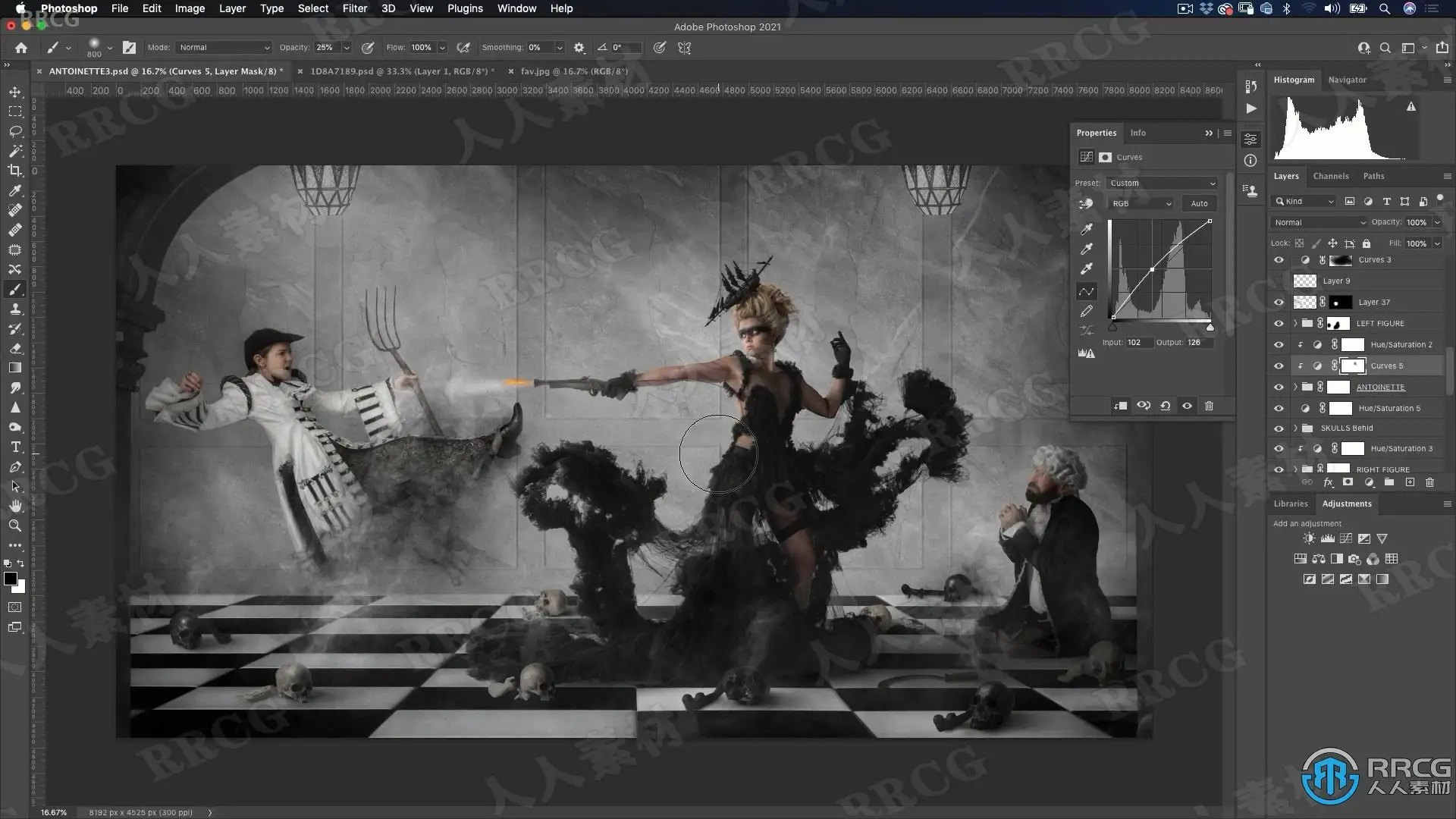
Task: Switch to the Channels tab
Action: [x=1330, y=176]
